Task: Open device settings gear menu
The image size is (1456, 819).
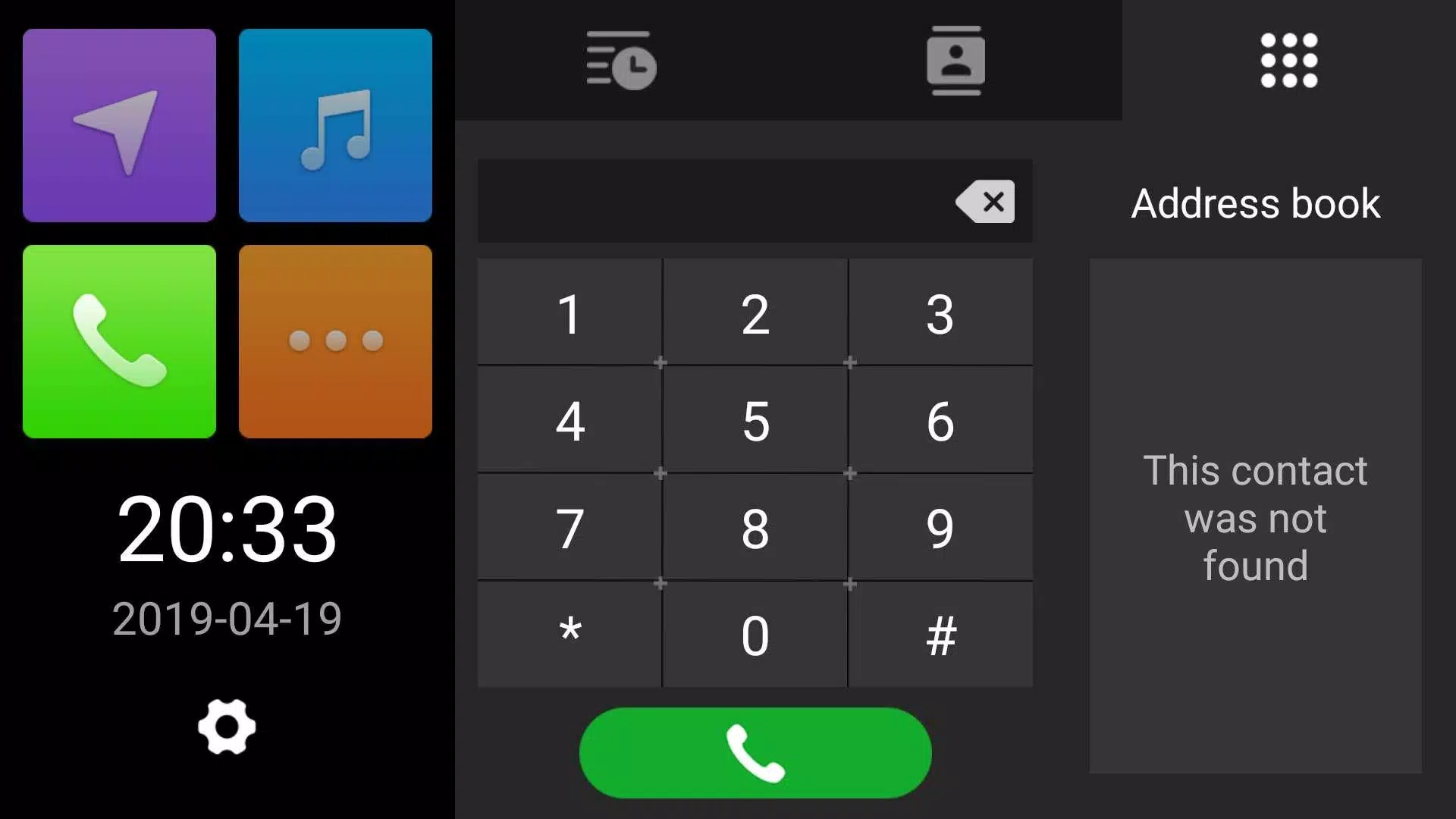Action: pyautogui.click(x=227, y=729)
